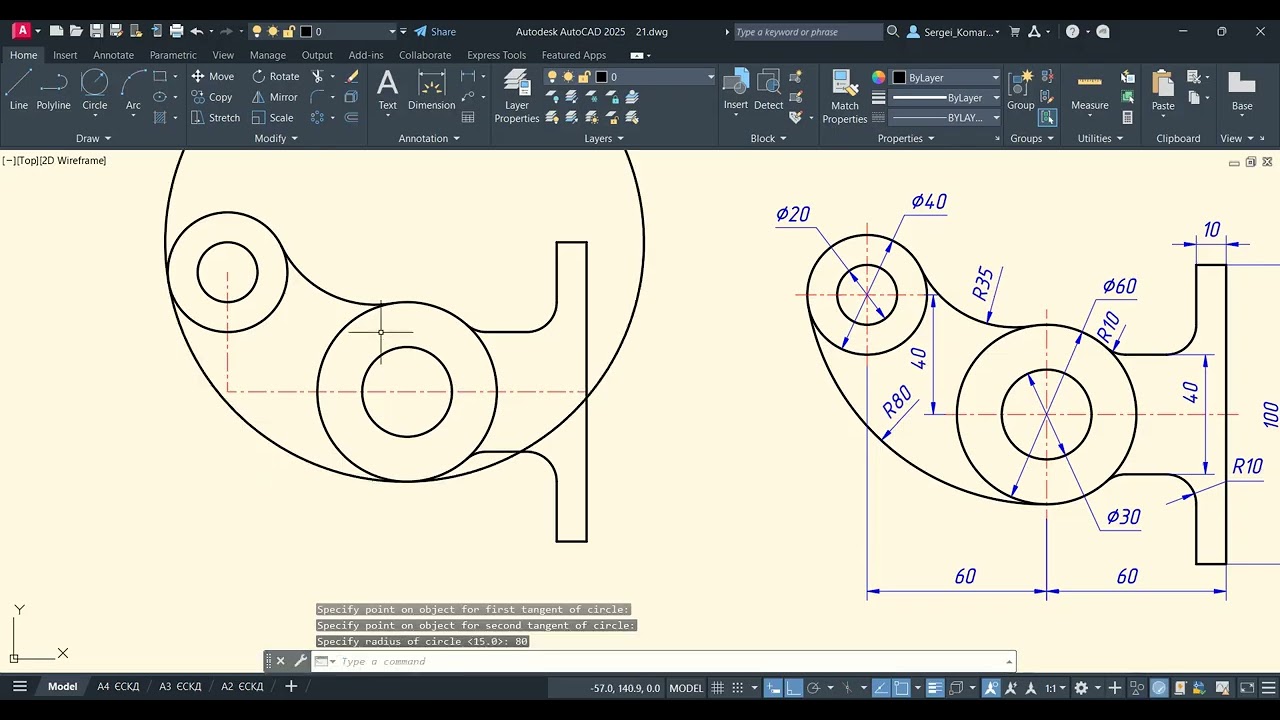1280x720 pixels.
Task: Open the ribbon Layers panel layer dropdown
Action: pos(630,77)
